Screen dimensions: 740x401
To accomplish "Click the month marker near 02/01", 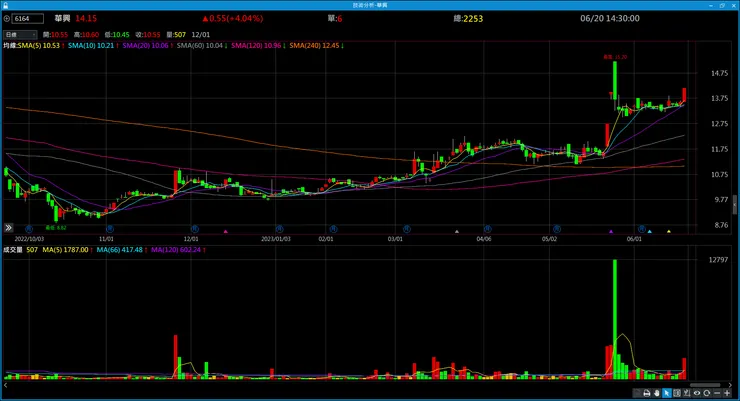I will 333,229.
